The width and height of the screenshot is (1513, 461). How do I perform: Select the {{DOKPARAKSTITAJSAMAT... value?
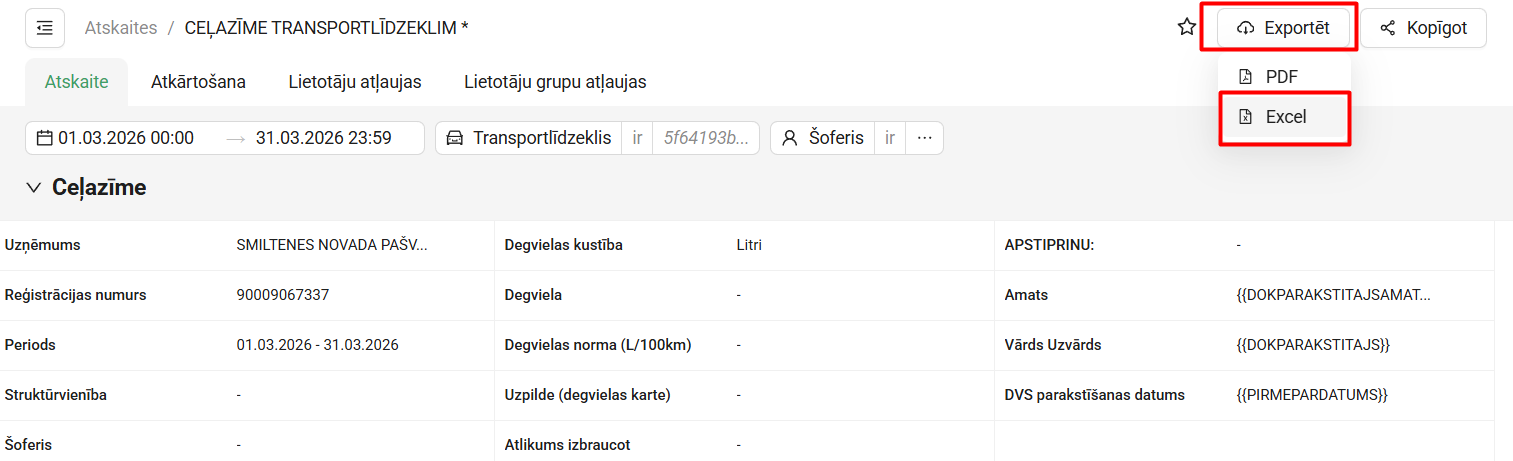tap(1334, 295)
